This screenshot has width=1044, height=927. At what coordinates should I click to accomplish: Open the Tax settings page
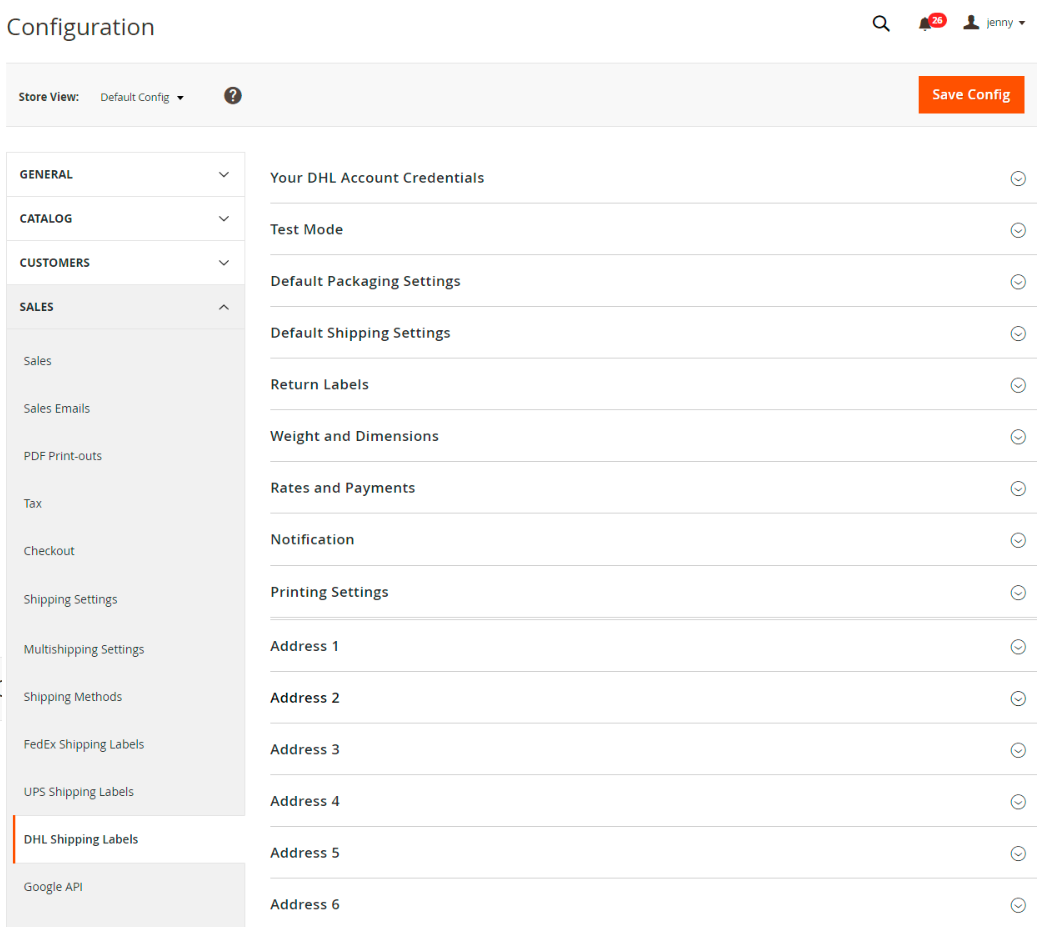(x=33, y=503)
